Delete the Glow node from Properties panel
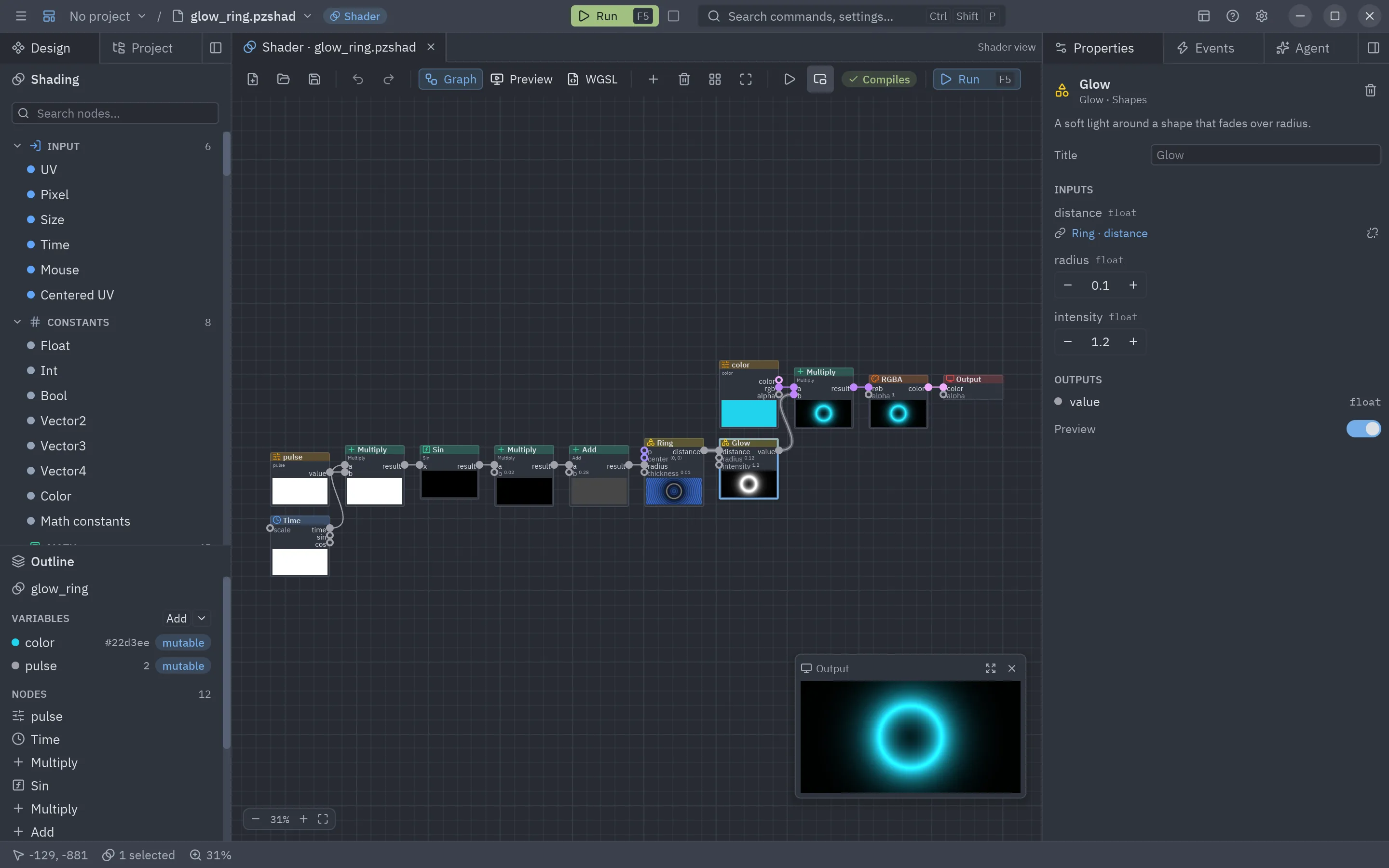This screenshot has height=868, width=1389. (x=1371, y=90)
